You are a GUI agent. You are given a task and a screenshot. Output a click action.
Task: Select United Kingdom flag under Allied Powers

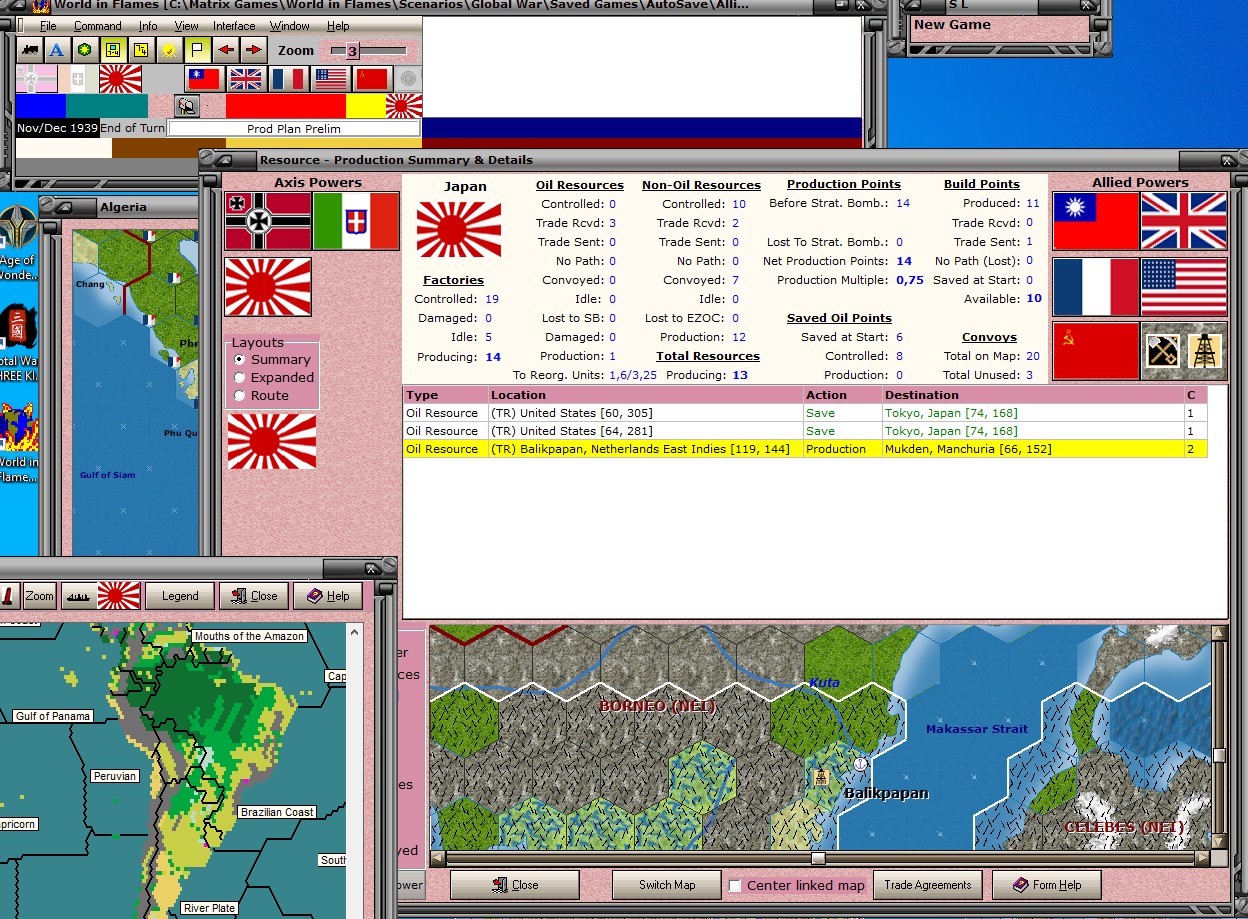tap(1184, 221)
